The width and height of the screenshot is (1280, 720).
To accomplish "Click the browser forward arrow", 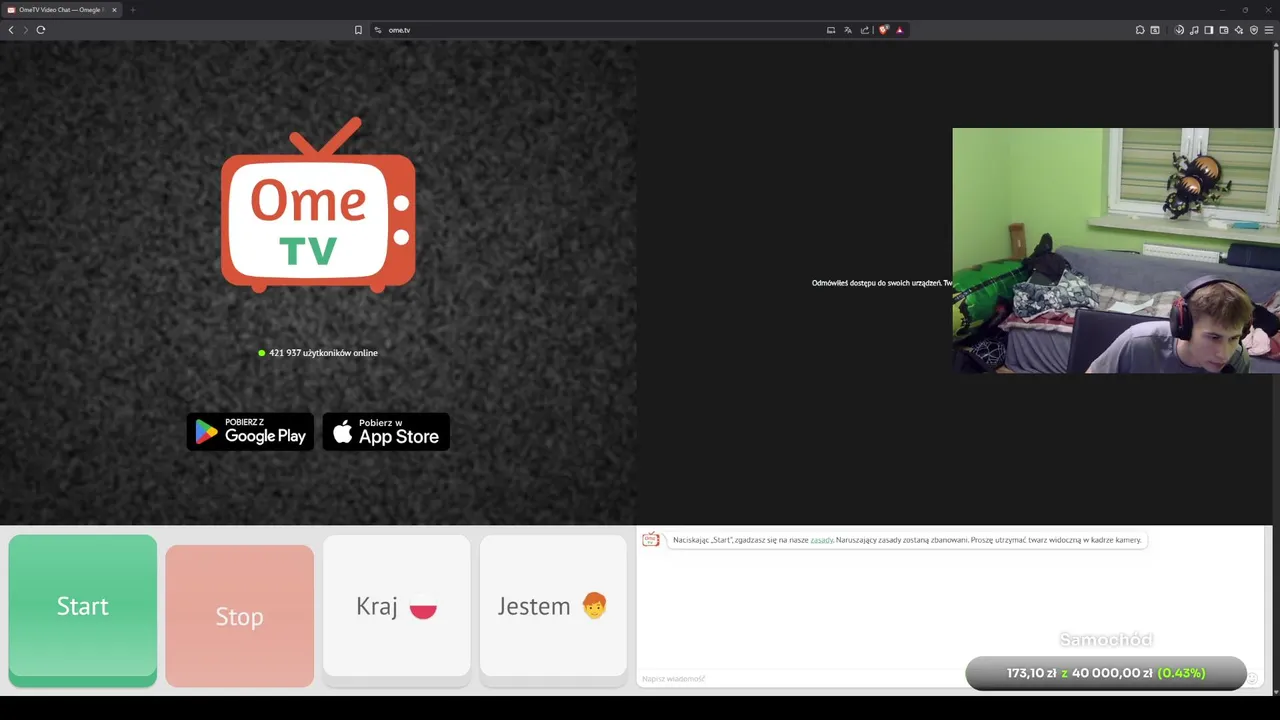I will [x=26, y=30].
